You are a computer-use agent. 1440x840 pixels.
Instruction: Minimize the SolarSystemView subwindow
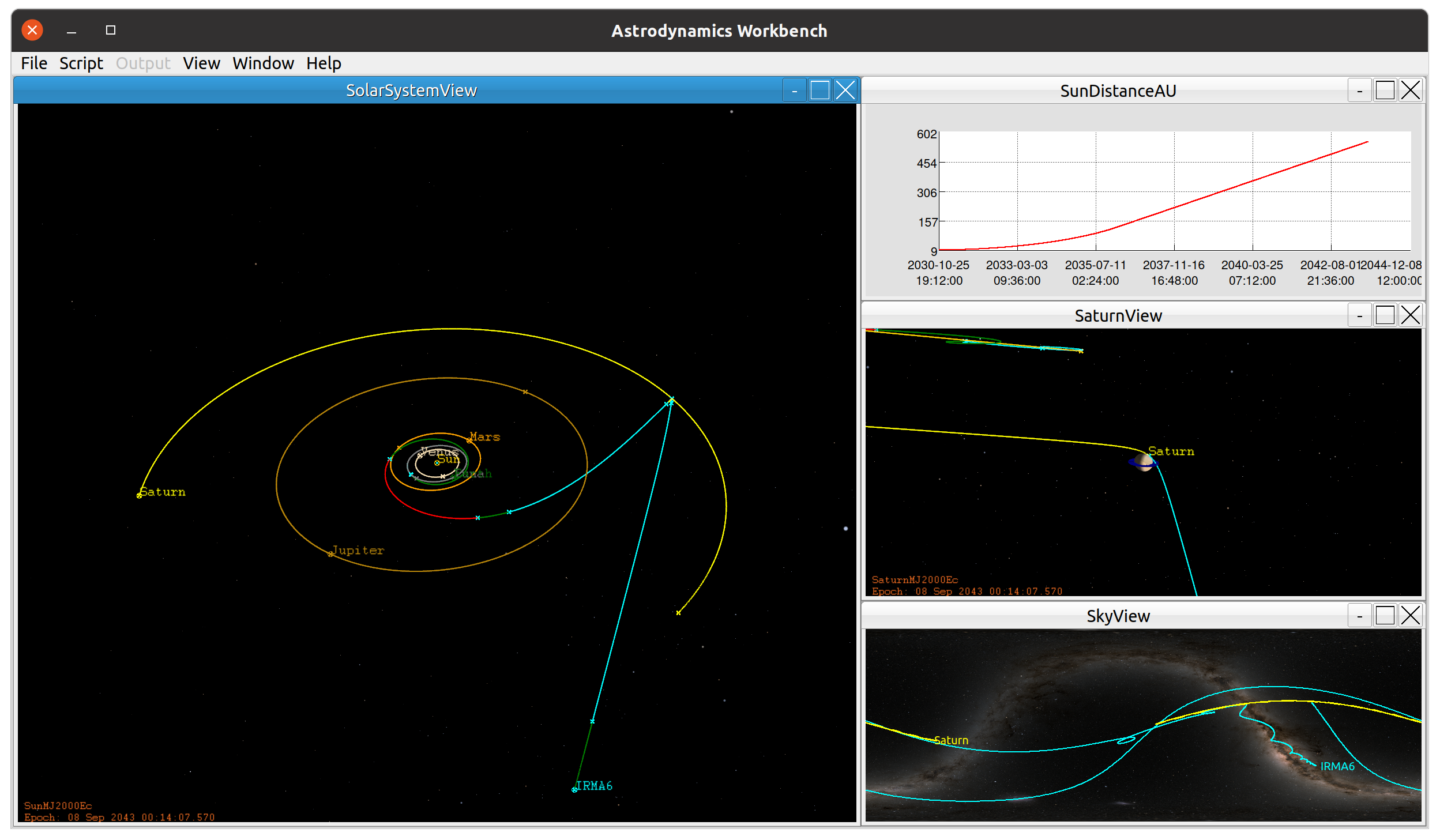point(794,91)
